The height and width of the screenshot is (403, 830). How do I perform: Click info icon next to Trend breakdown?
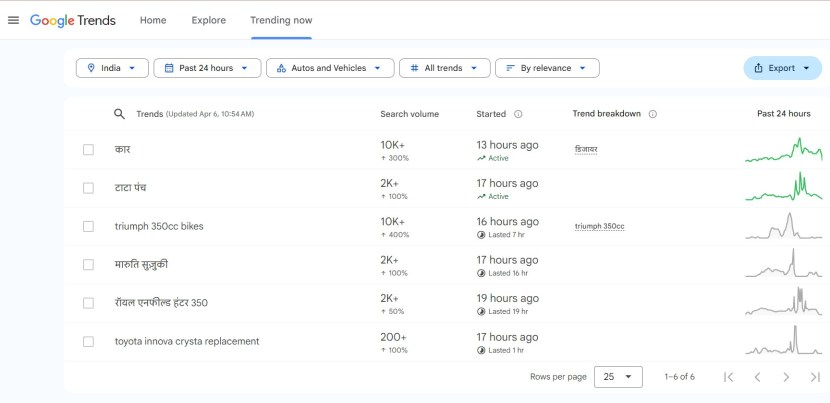click(653, 114)
